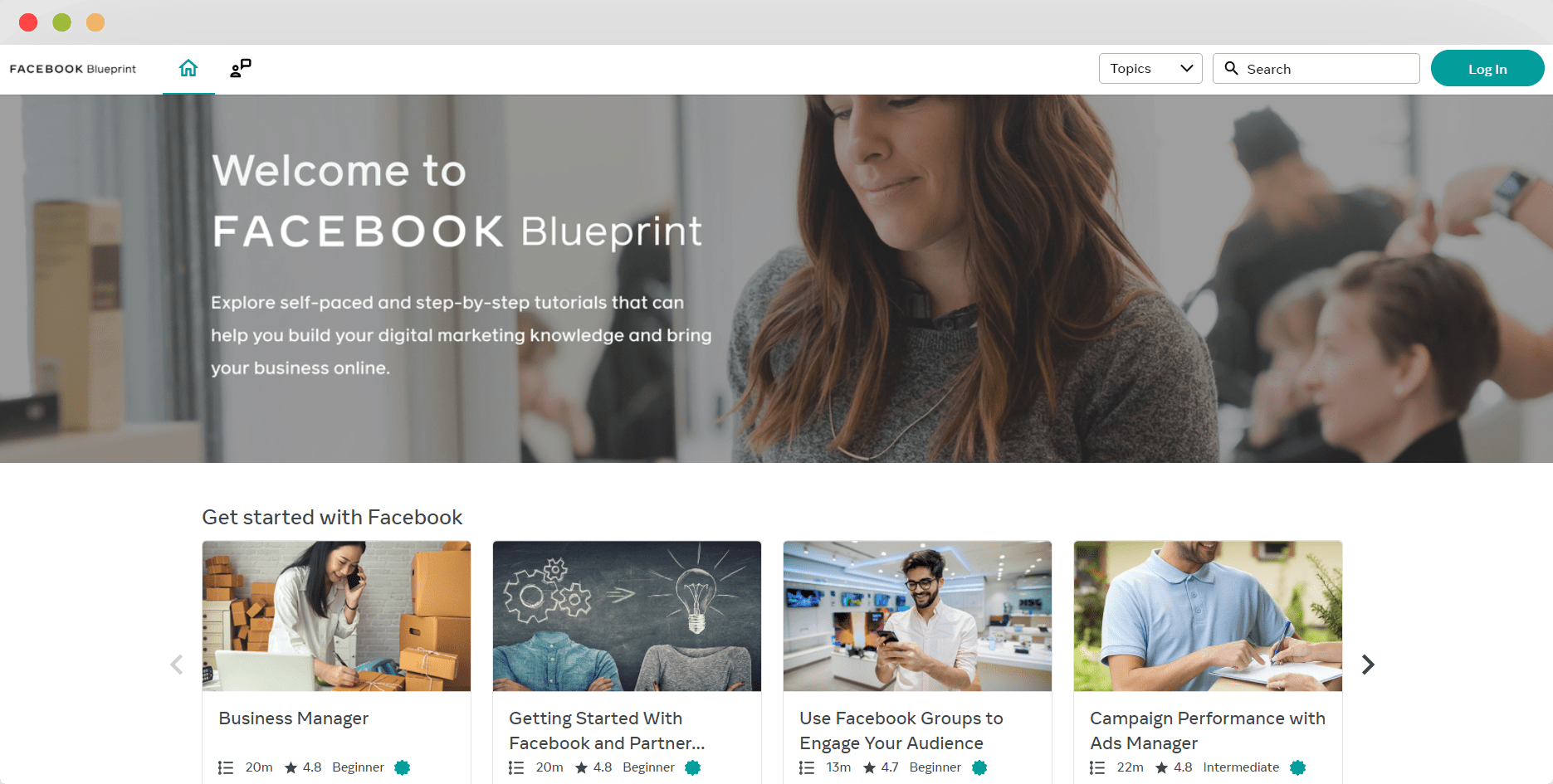Image resolution: width=1553 pixels, height=784 pixels.
Task: Click star icon on Campaign Performance card
Action: [1162, 768]
